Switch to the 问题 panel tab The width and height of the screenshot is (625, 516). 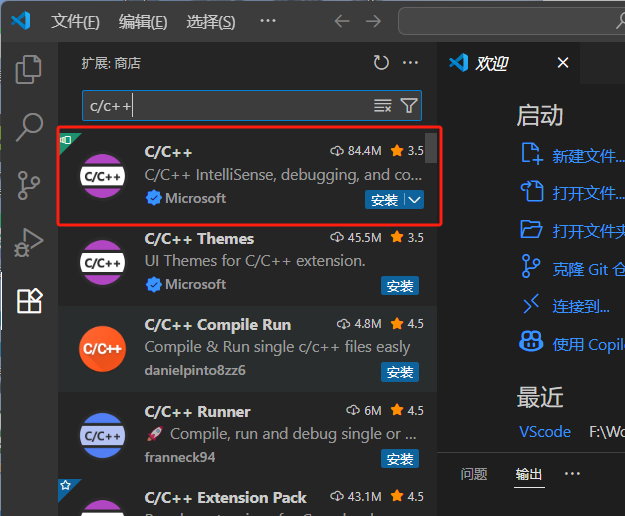point(474,474)
